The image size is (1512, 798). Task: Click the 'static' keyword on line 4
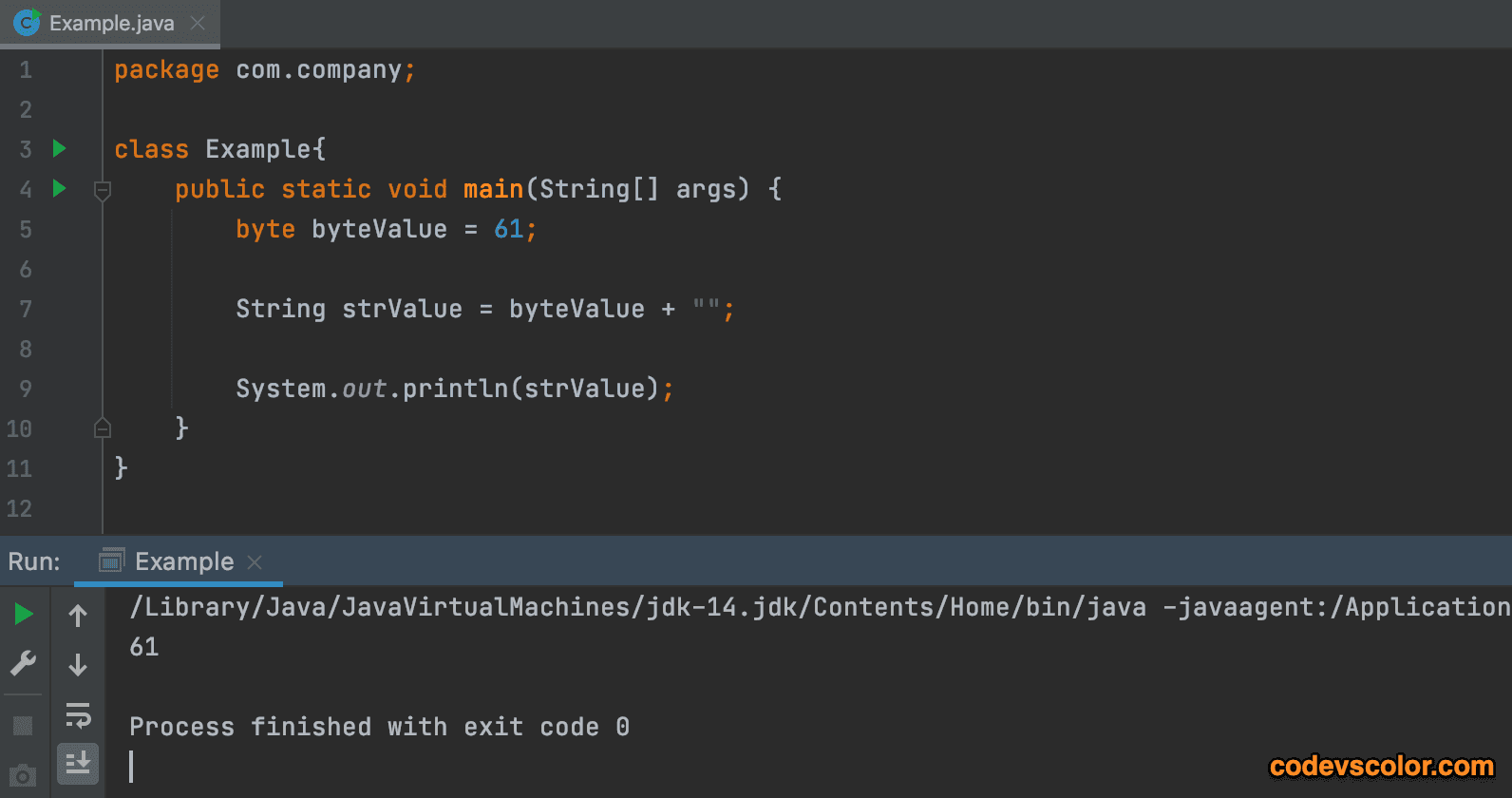tap(326, 189)
